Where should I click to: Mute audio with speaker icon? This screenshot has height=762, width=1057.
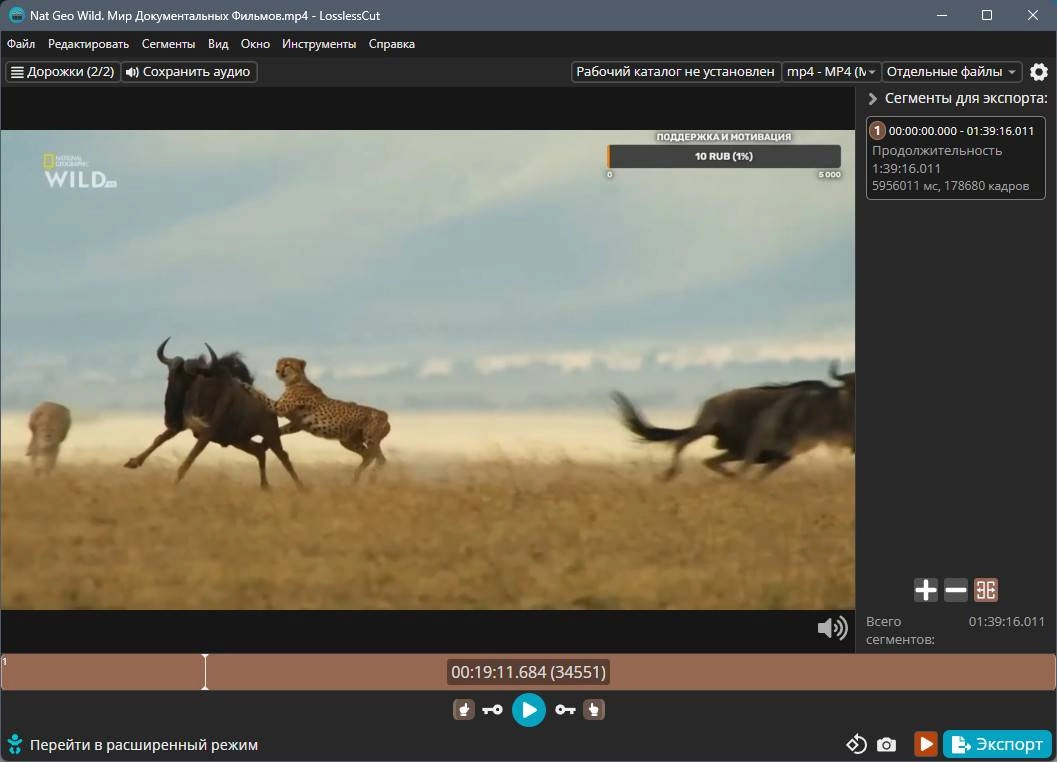coord(833,628)
